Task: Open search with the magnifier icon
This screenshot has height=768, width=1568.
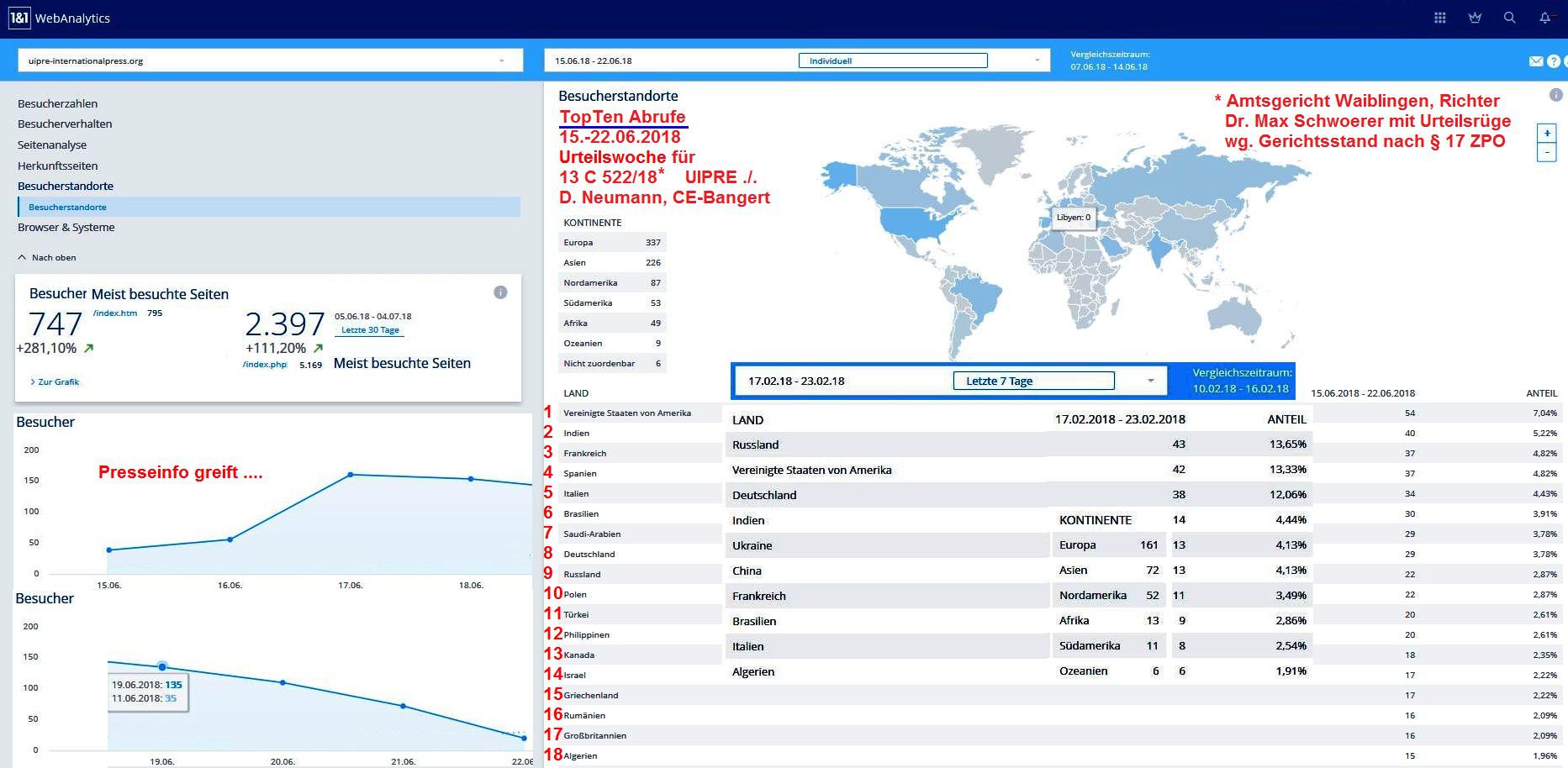Action: [1509, 18]
